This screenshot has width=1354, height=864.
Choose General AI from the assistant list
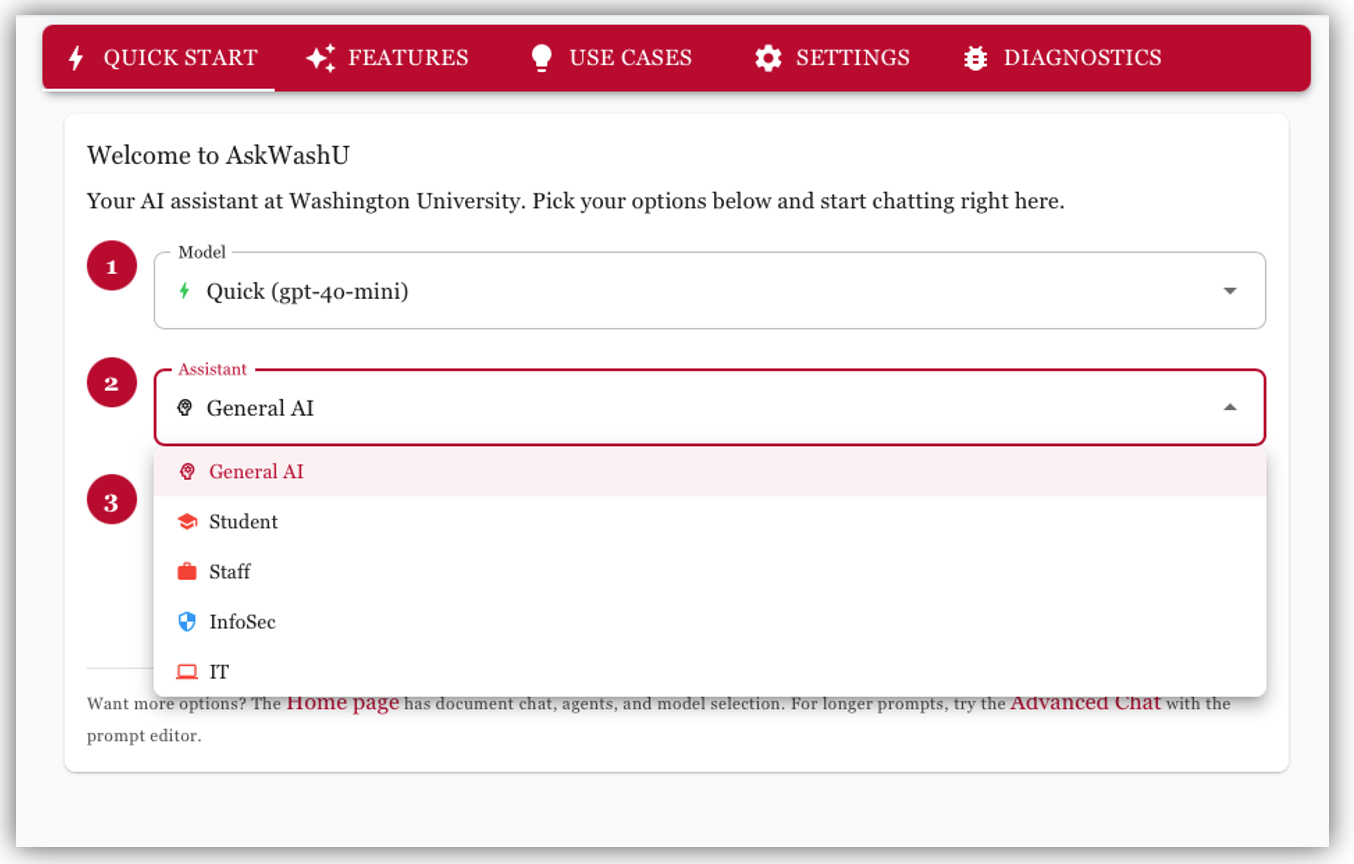click(256, 472)
